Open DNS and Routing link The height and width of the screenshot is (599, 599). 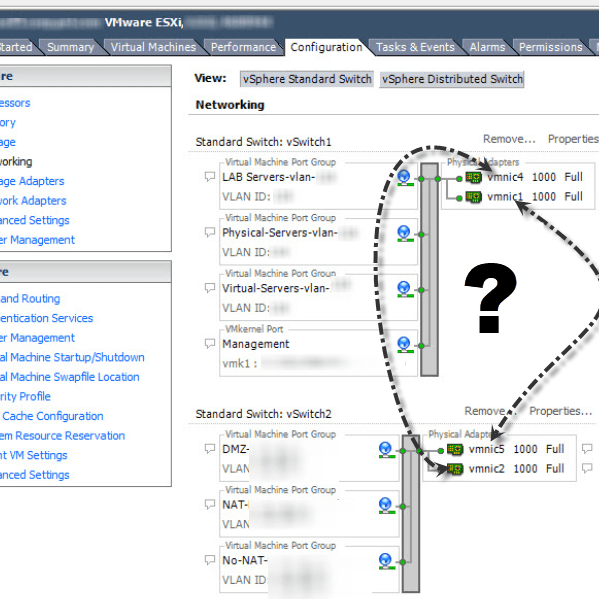click(30, 298)
